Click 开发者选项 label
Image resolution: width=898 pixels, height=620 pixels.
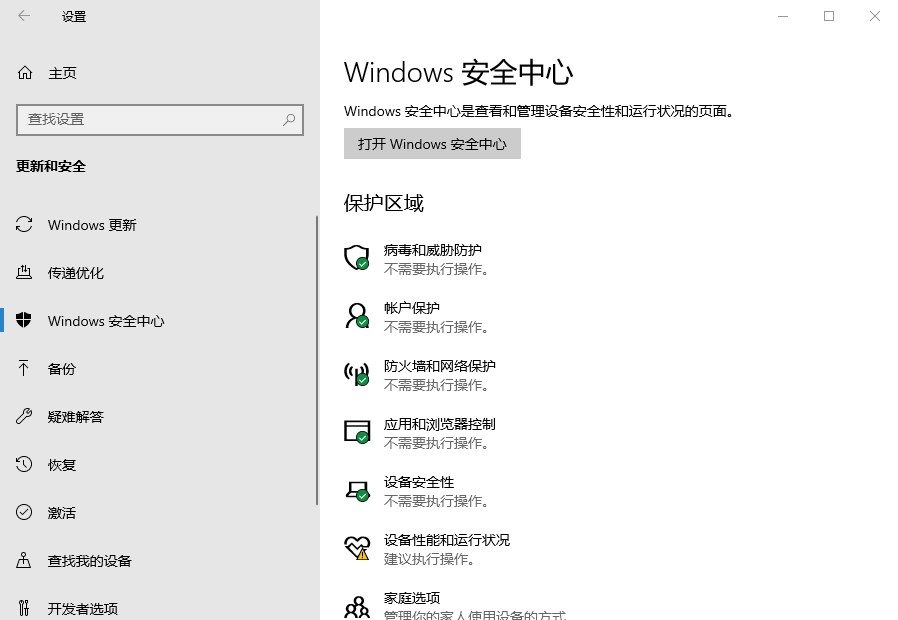pyautogui.click(x=83, y=609)
